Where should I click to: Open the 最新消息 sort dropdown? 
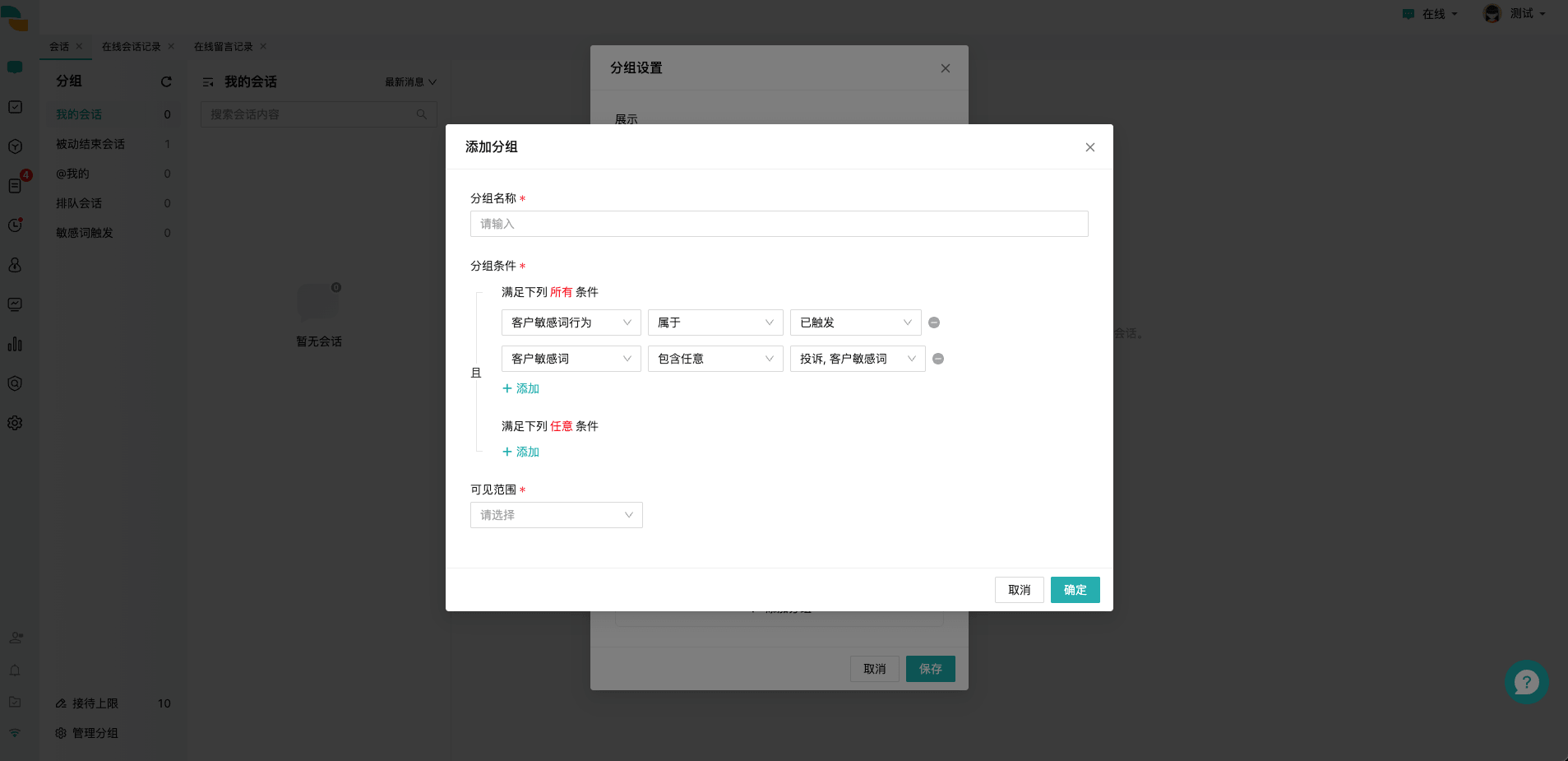411,82
